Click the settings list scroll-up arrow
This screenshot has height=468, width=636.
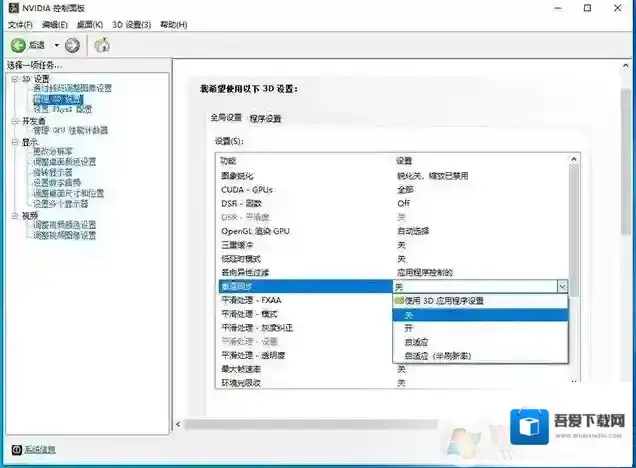click(x=574, y=159)
